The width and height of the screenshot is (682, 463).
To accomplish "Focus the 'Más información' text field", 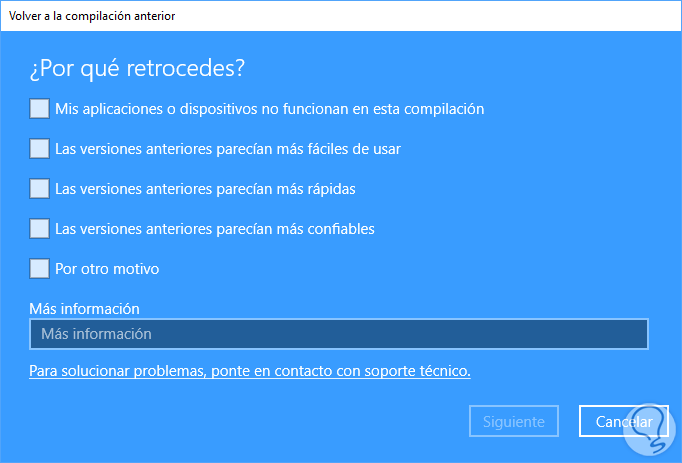I will click(x=338, y=334).
